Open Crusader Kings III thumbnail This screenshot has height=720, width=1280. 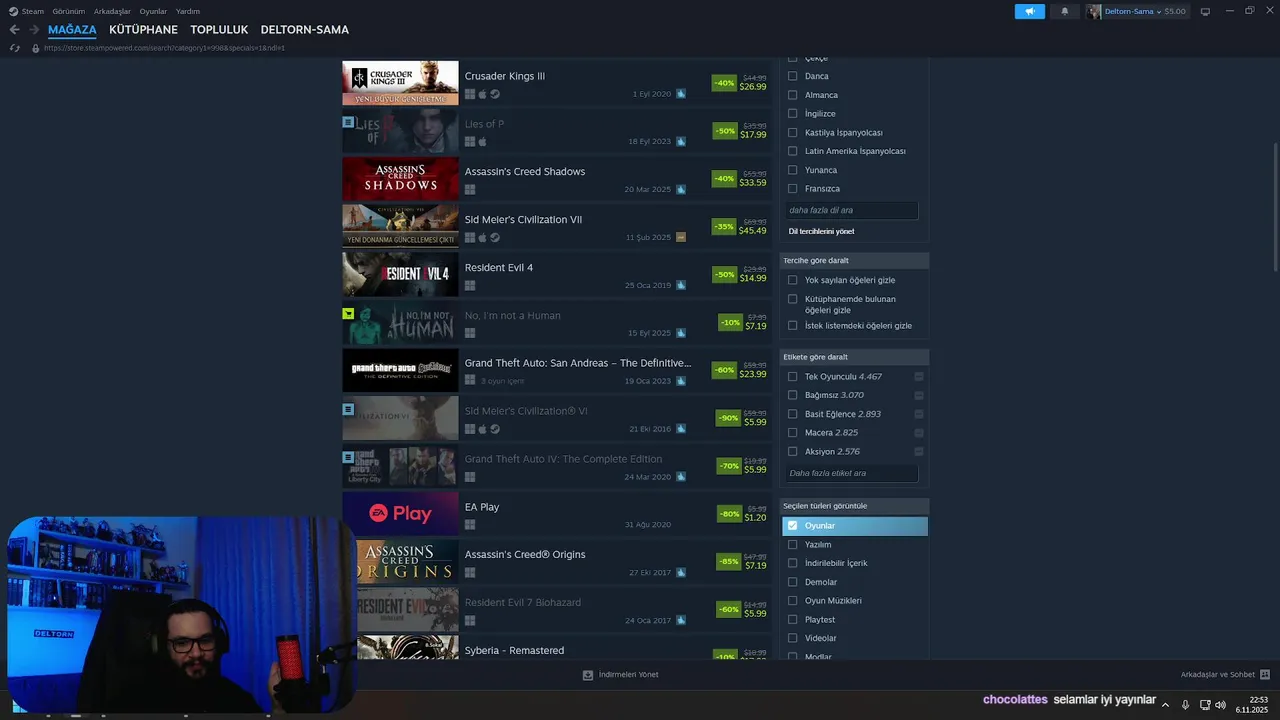pos(400,83)
